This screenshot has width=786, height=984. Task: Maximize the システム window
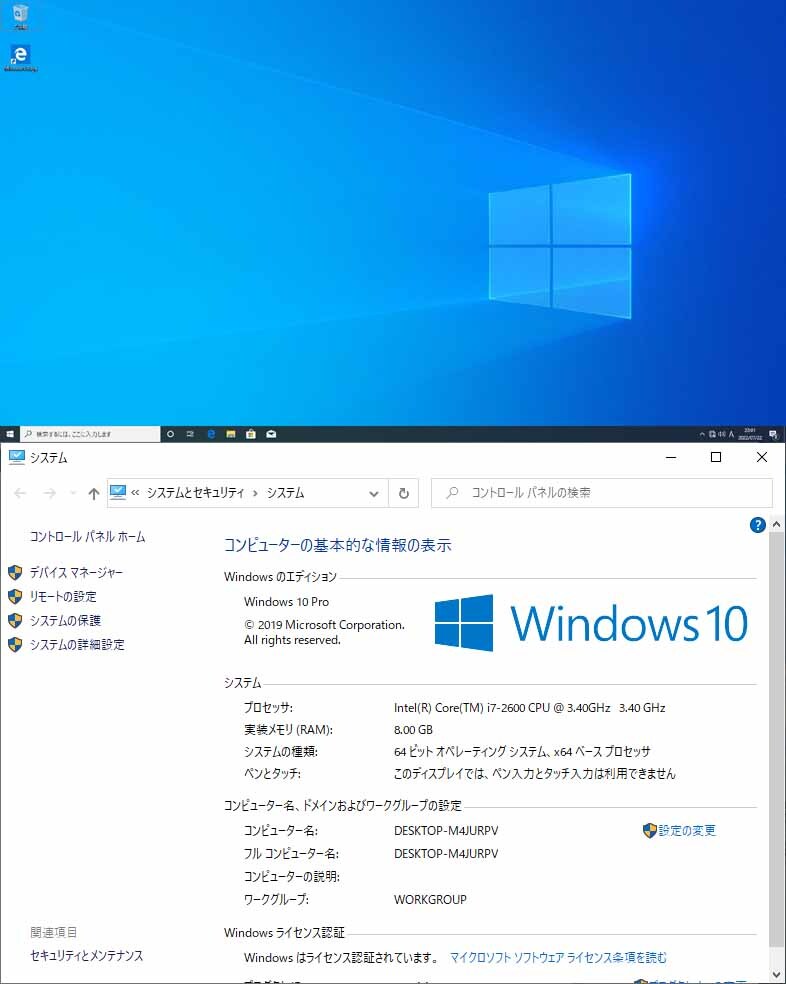[x=716, y=457]
